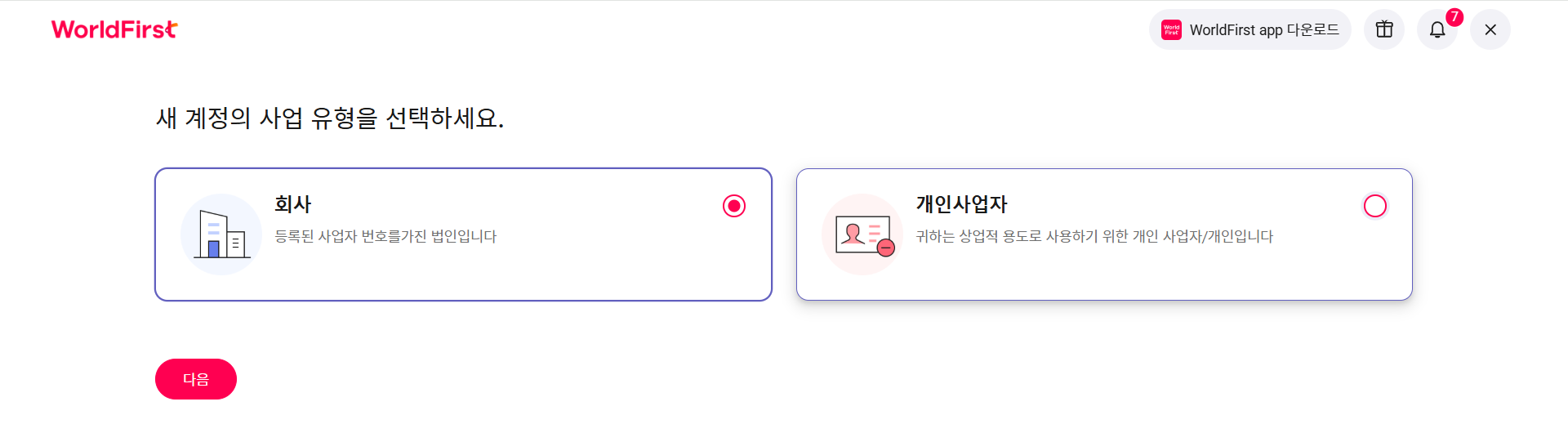1568x433 pixels.
Task: Click the 등록된 사업자 번호 description text
Action: click(385, 236)
